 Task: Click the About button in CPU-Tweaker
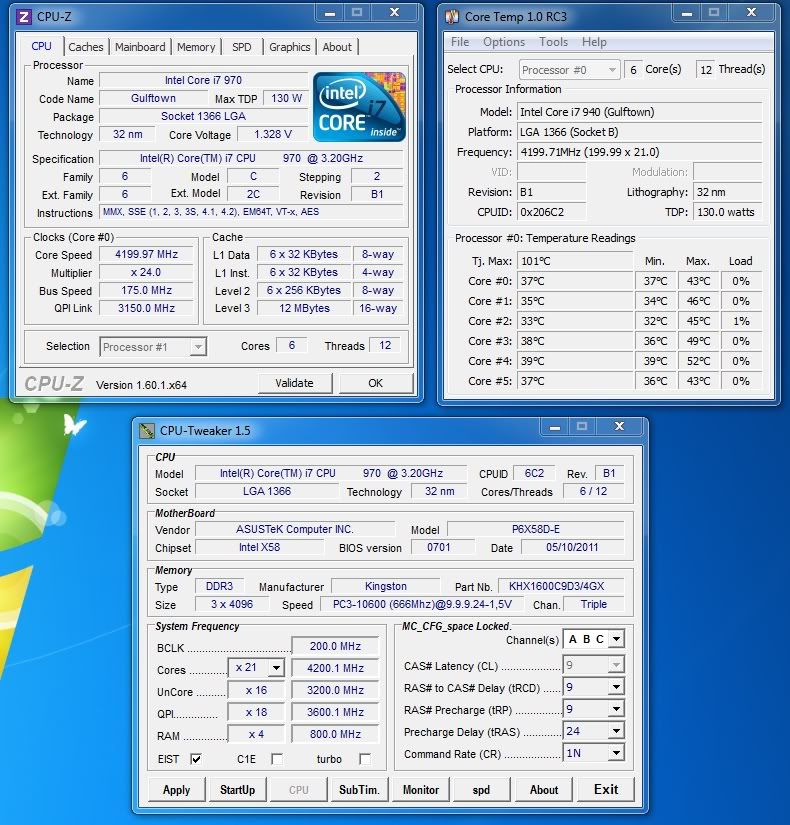coord(544,790)
